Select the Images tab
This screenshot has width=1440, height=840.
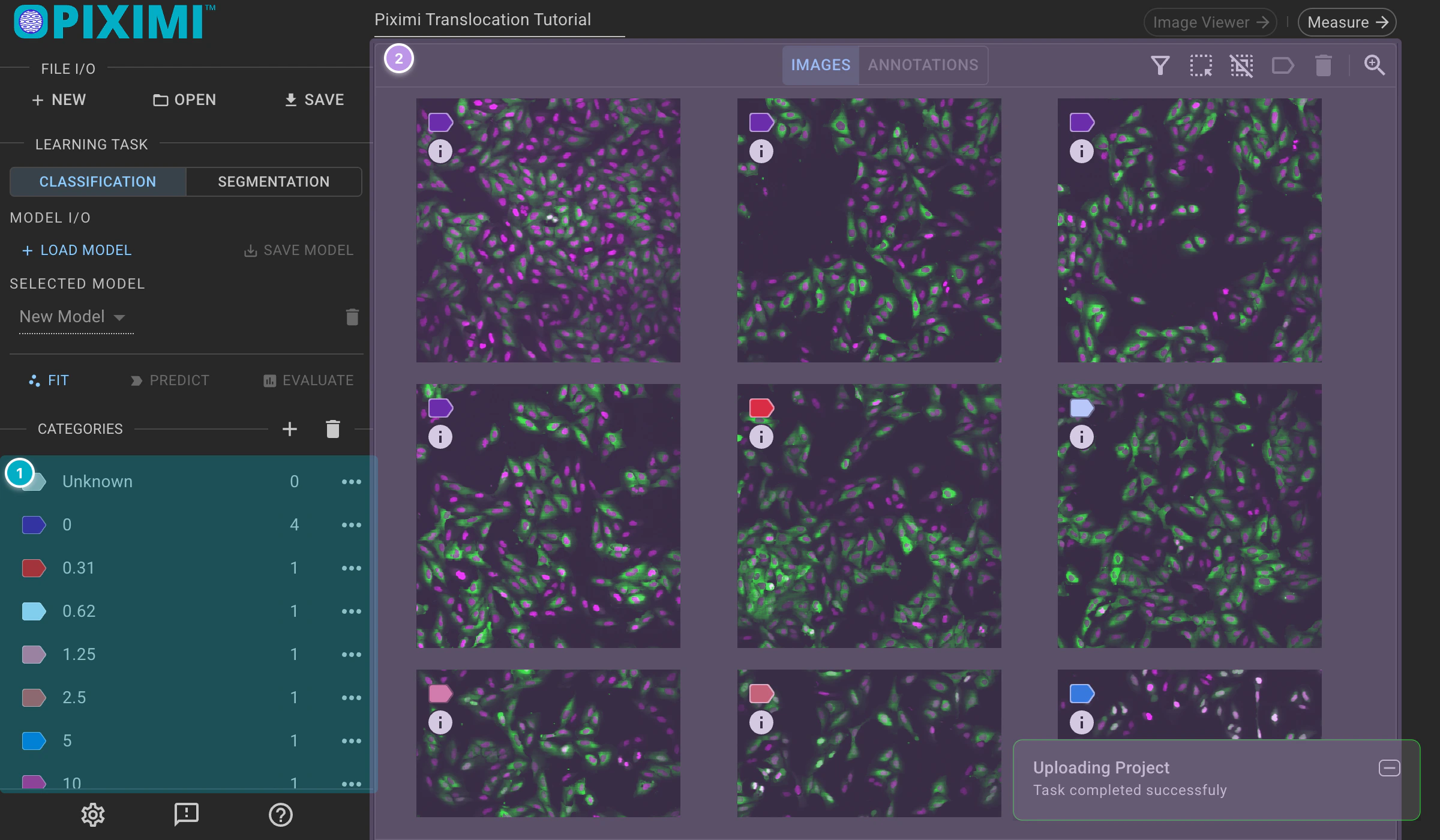pyautogui.click(x=820, y=65)
